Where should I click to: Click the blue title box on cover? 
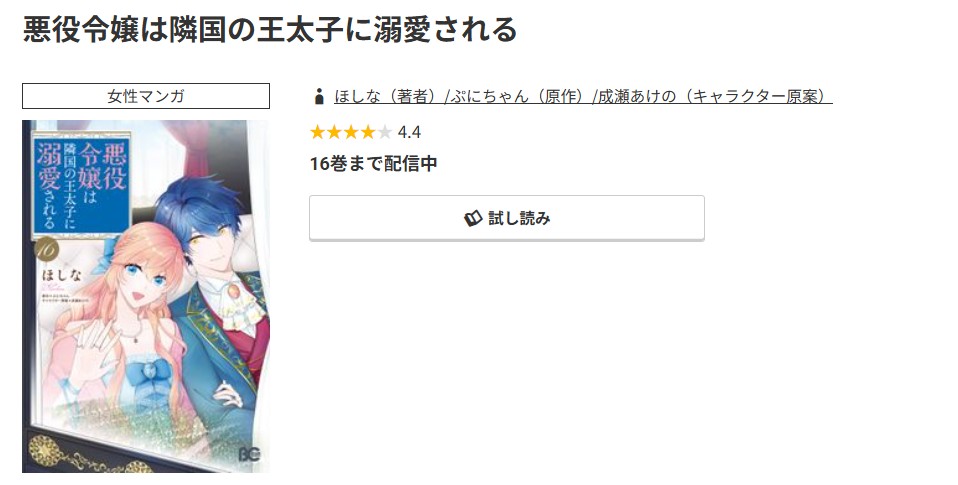coord(82,183)
